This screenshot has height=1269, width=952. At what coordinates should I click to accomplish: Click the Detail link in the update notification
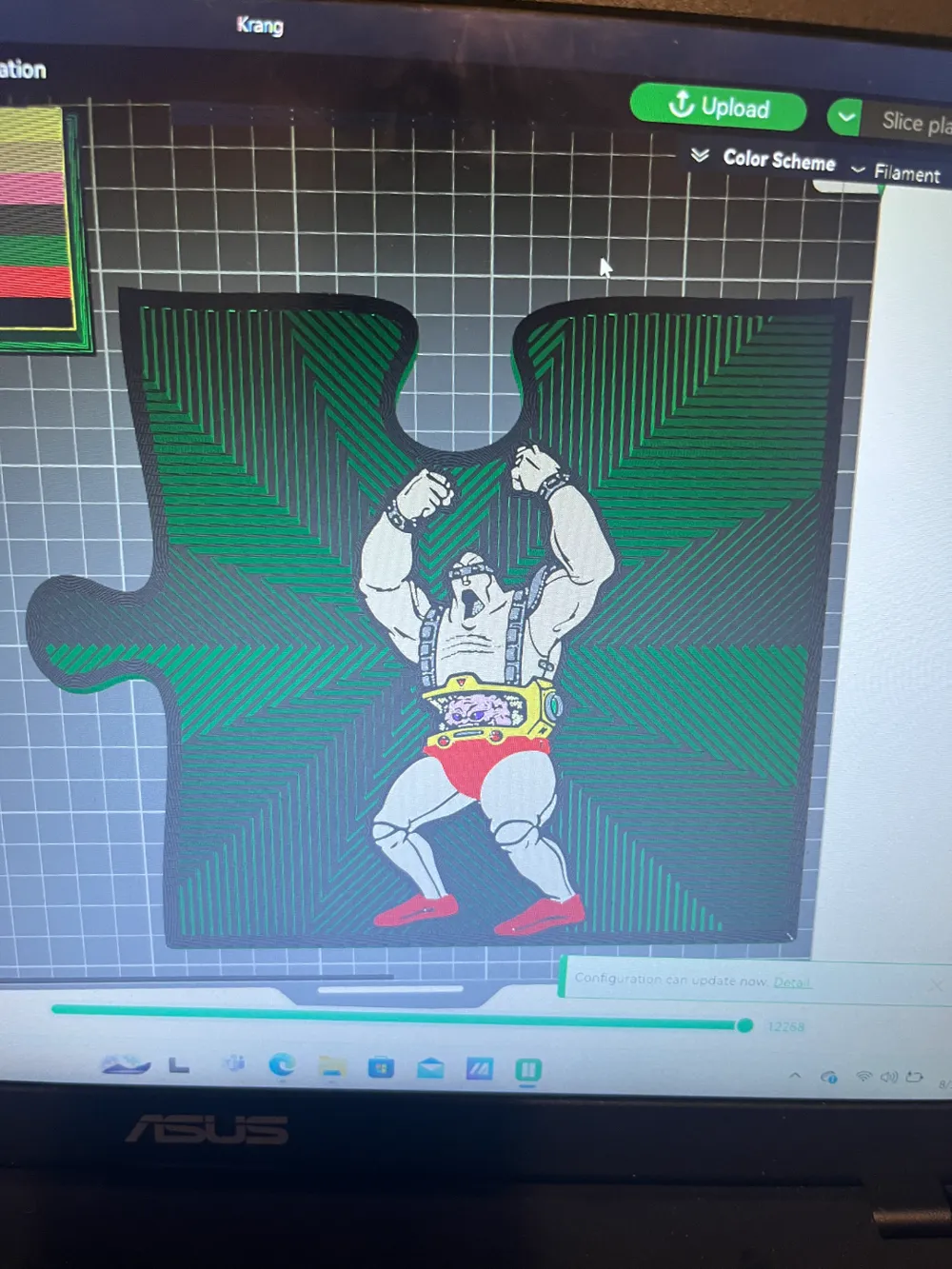792,981
